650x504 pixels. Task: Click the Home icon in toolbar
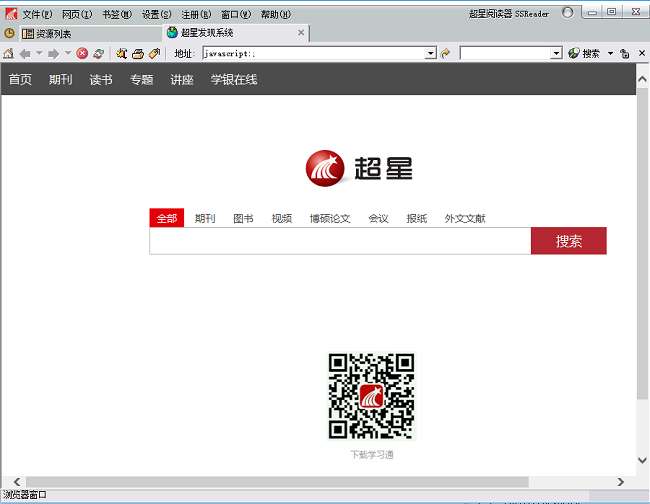point(8,53)
